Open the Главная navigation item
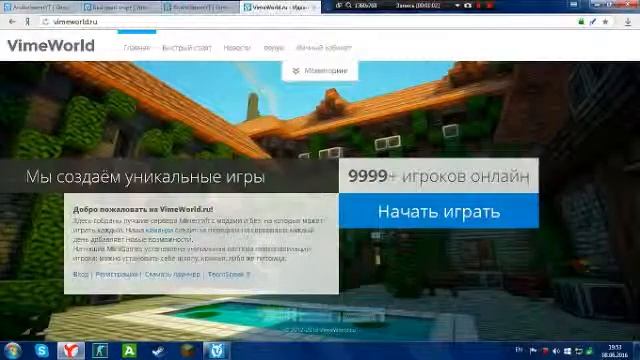 click(137, 48)
